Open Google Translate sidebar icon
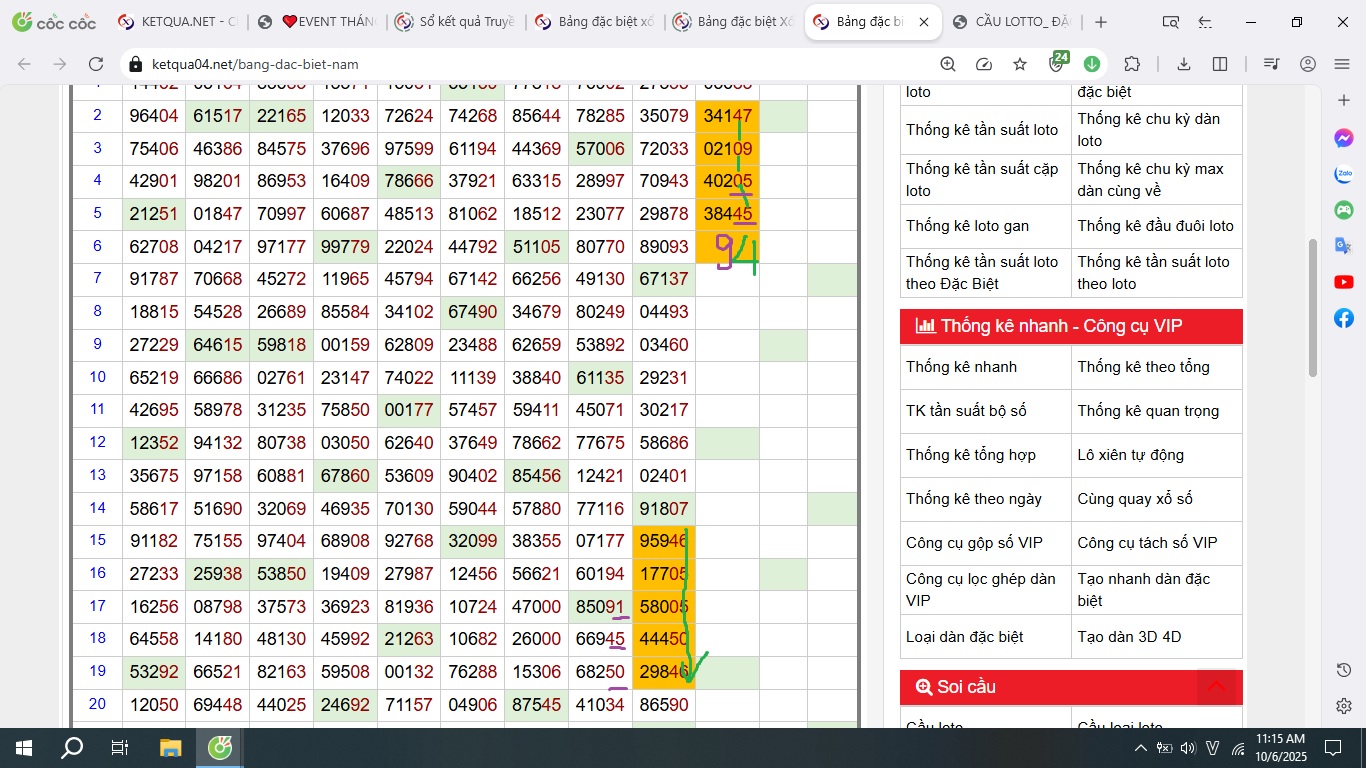Viewport: 1366px width, 768px height. 1344,246
